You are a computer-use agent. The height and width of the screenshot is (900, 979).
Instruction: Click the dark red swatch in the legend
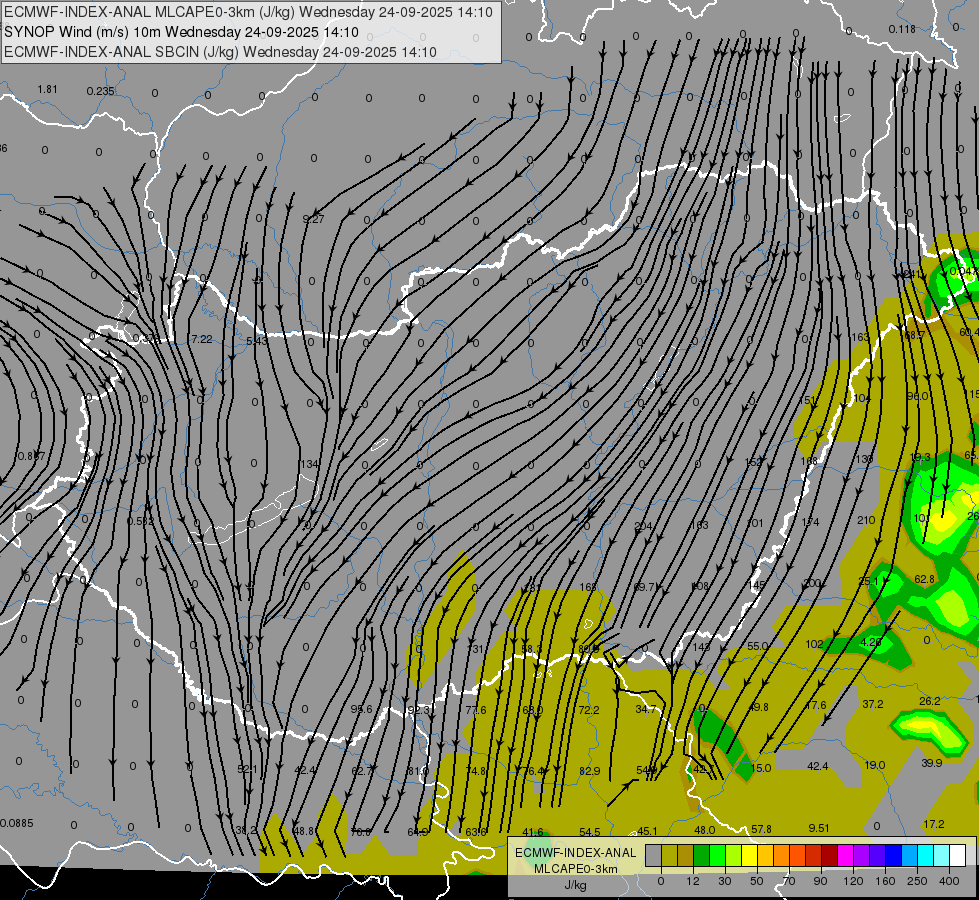829,856
